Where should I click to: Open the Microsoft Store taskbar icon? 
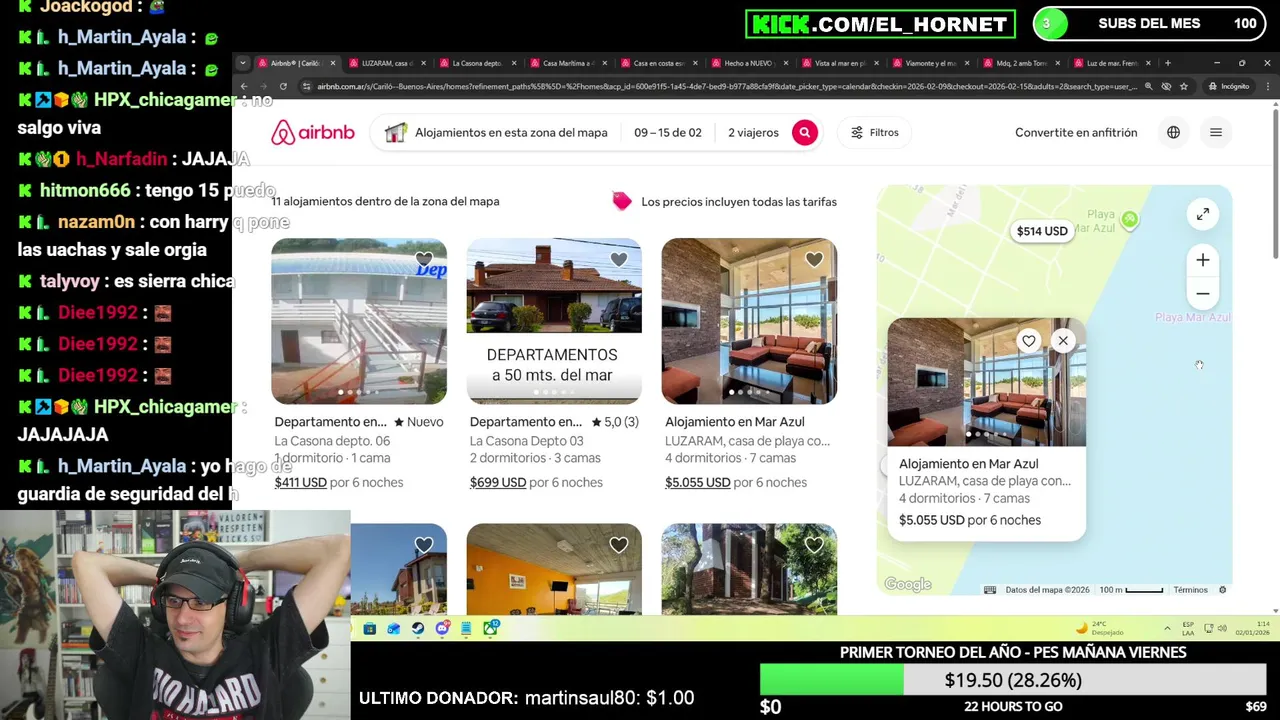click(369, 628)
